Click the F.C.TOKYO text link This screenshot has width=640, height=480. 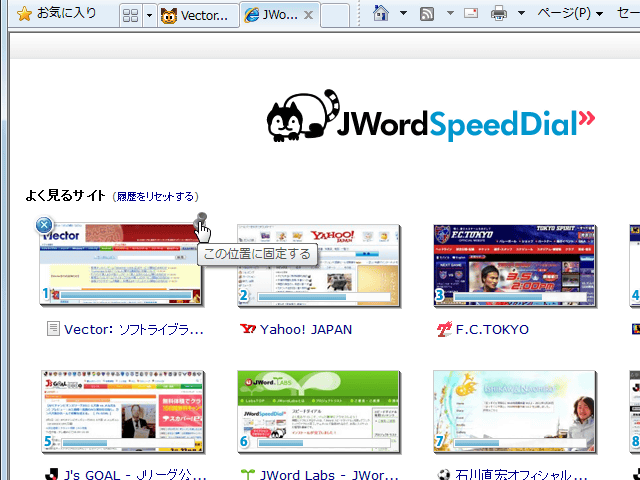pyautogui.click(x=492, y=329)
